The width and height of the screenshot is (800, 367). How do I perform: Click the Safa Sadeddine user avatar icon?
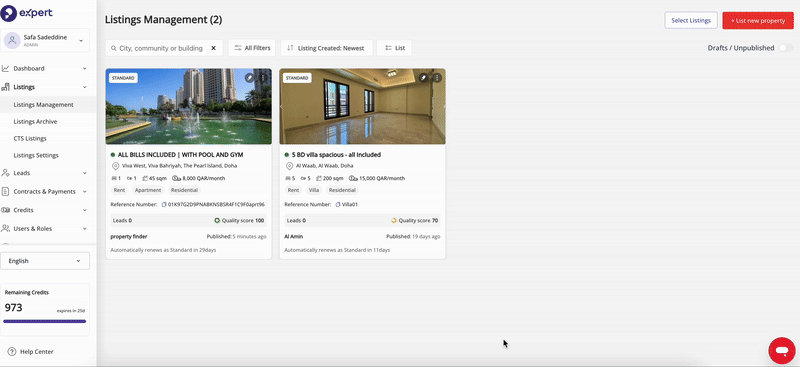[12, 40]
